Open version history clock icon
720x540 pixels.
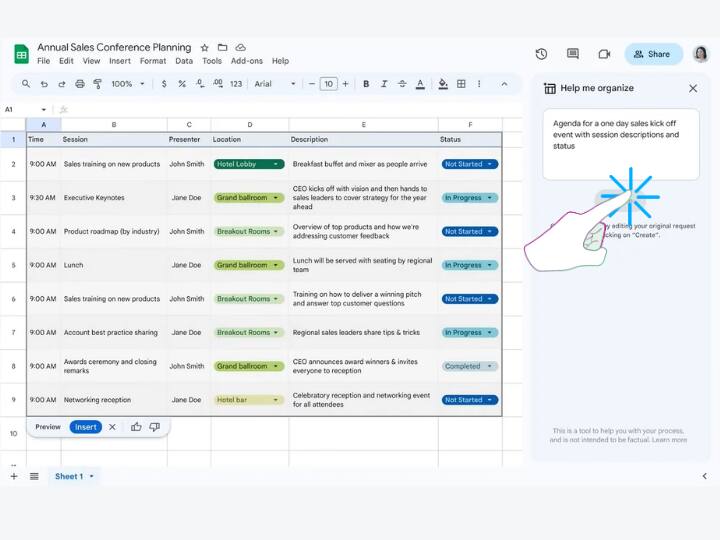tap(541, 54)
